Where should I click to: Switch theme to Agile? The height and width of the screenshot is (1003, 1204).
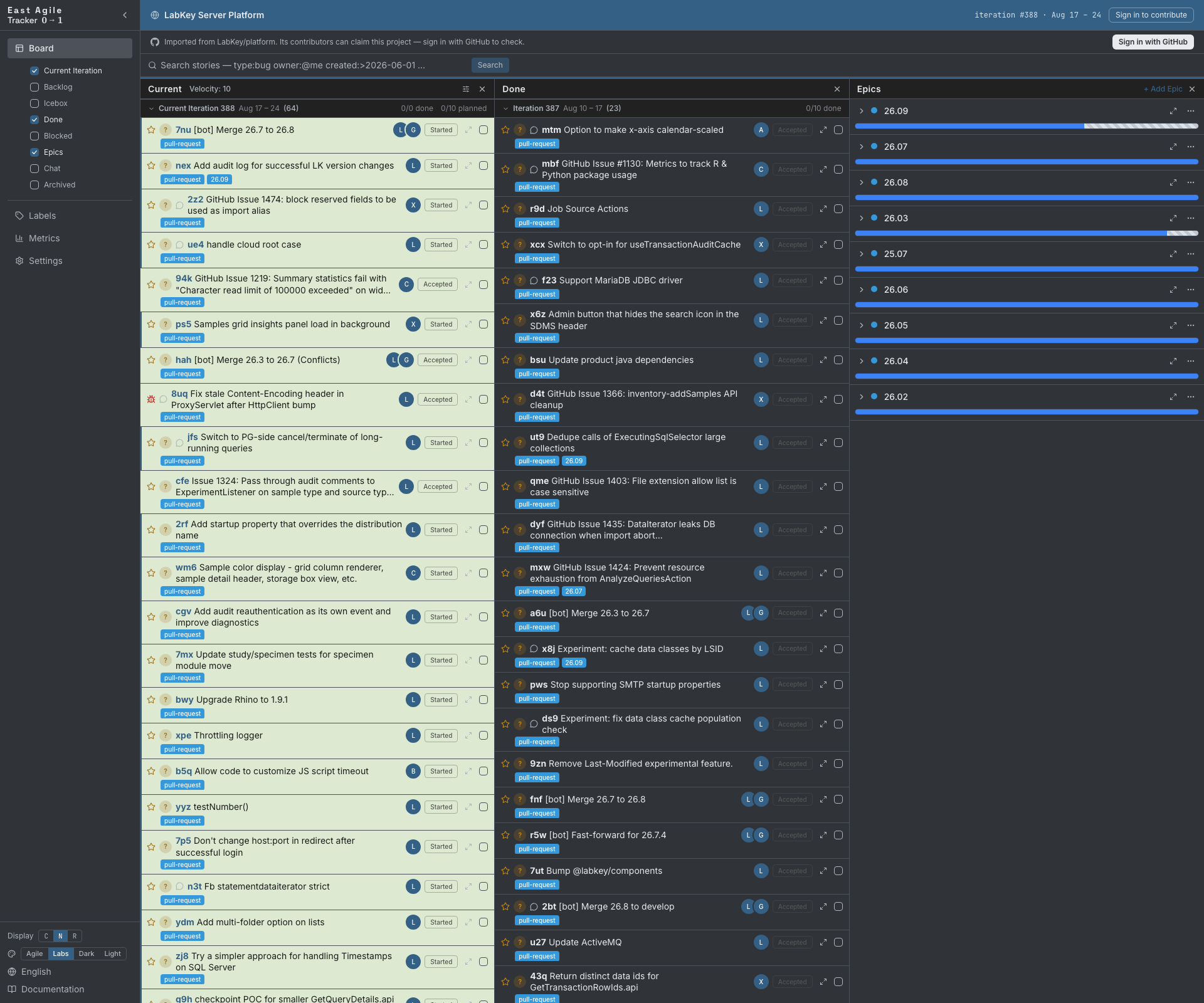click(x=34, y=953)
